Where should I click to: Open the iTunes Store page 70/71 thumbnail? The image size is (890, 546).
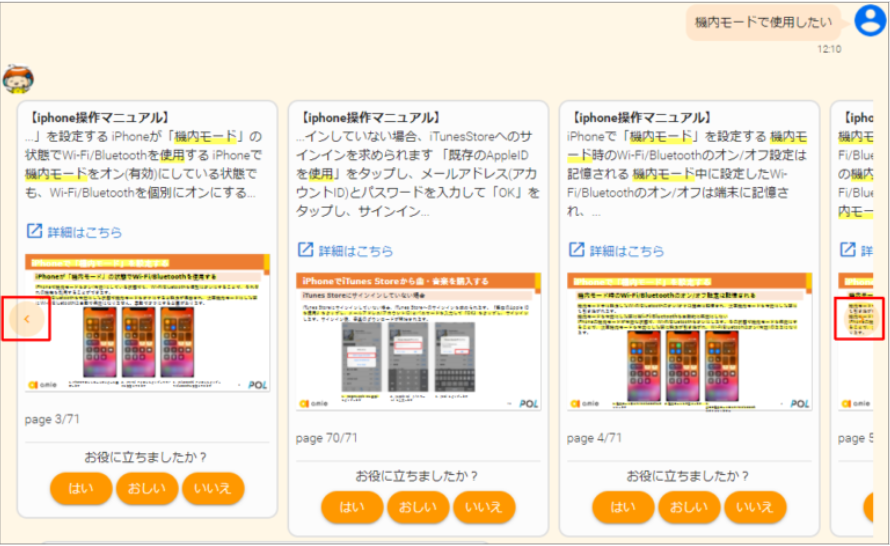(418, 341)
